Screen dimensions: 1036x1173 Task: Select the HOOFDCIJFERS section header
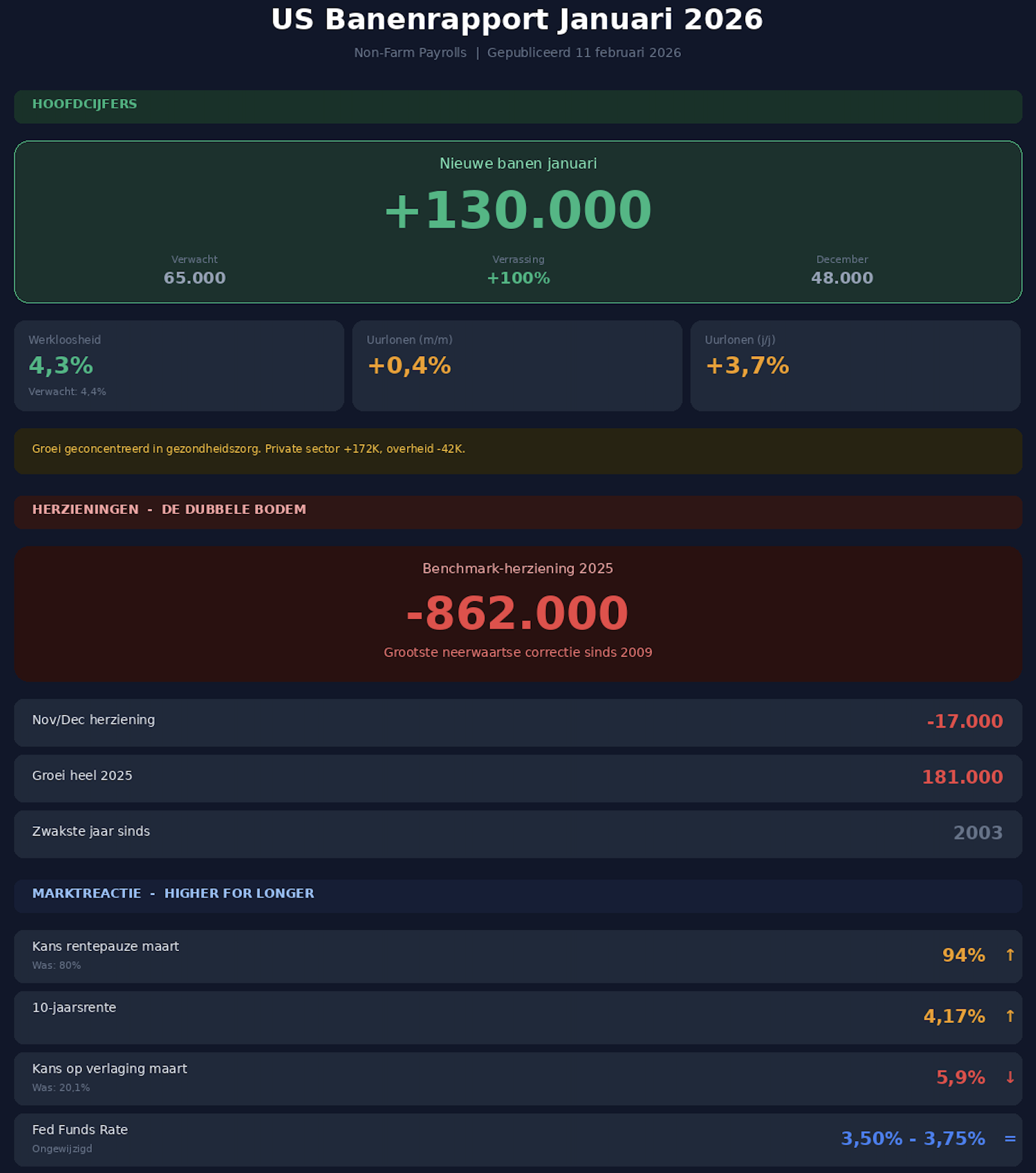click(85, 104)
